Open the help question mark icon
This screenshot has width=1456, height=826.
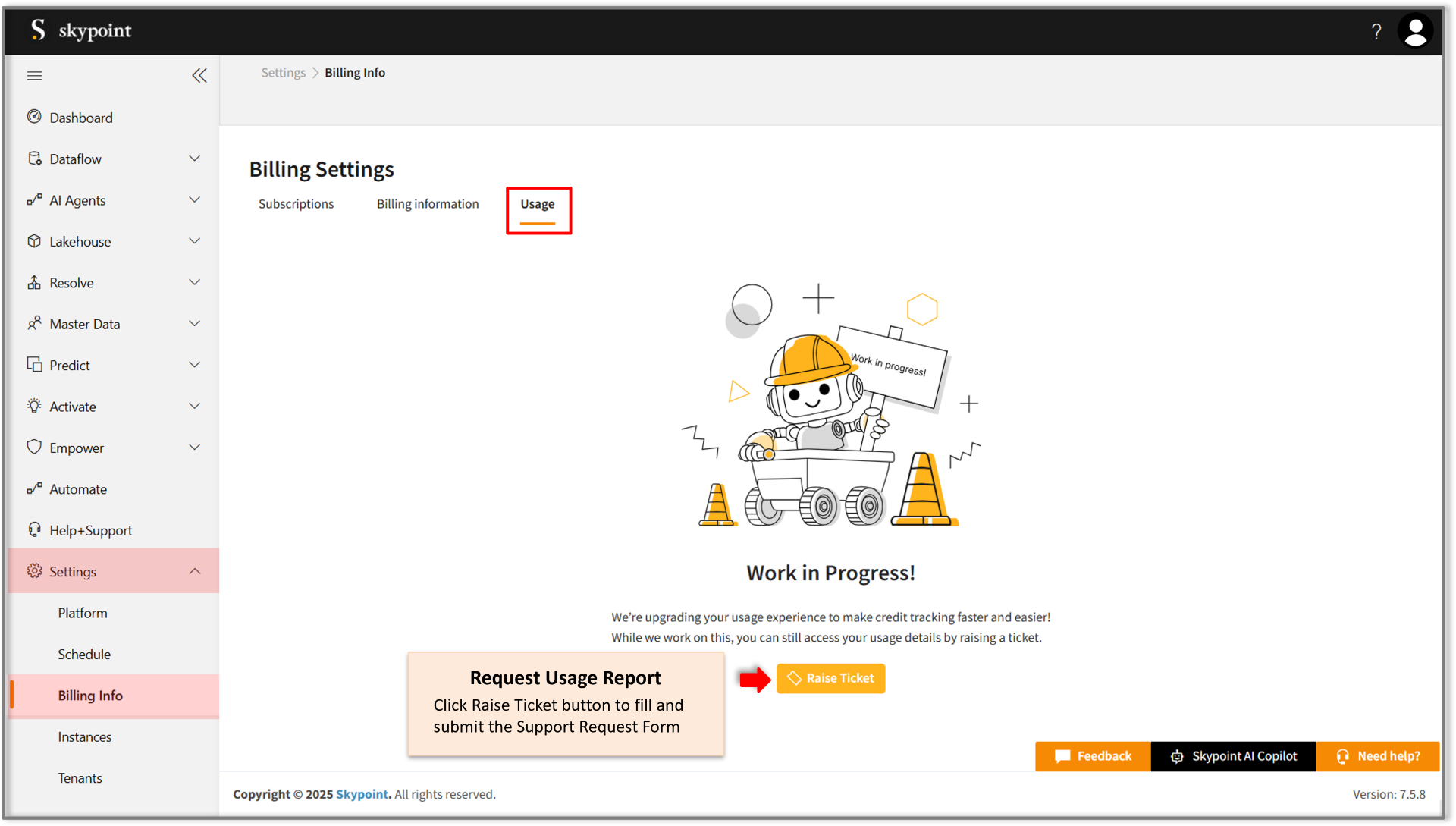1376,31
